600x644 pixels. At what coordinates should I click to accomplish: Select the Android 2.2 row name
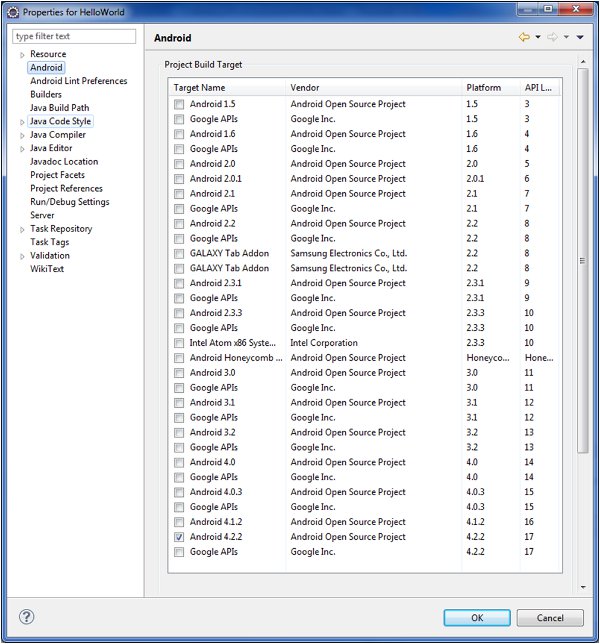[x=212, y=223]
